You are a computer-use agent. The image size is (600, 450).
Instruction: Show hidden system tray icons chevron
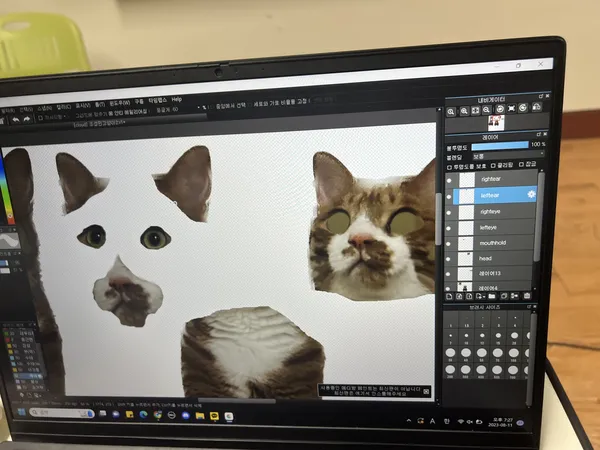(409, 421)
